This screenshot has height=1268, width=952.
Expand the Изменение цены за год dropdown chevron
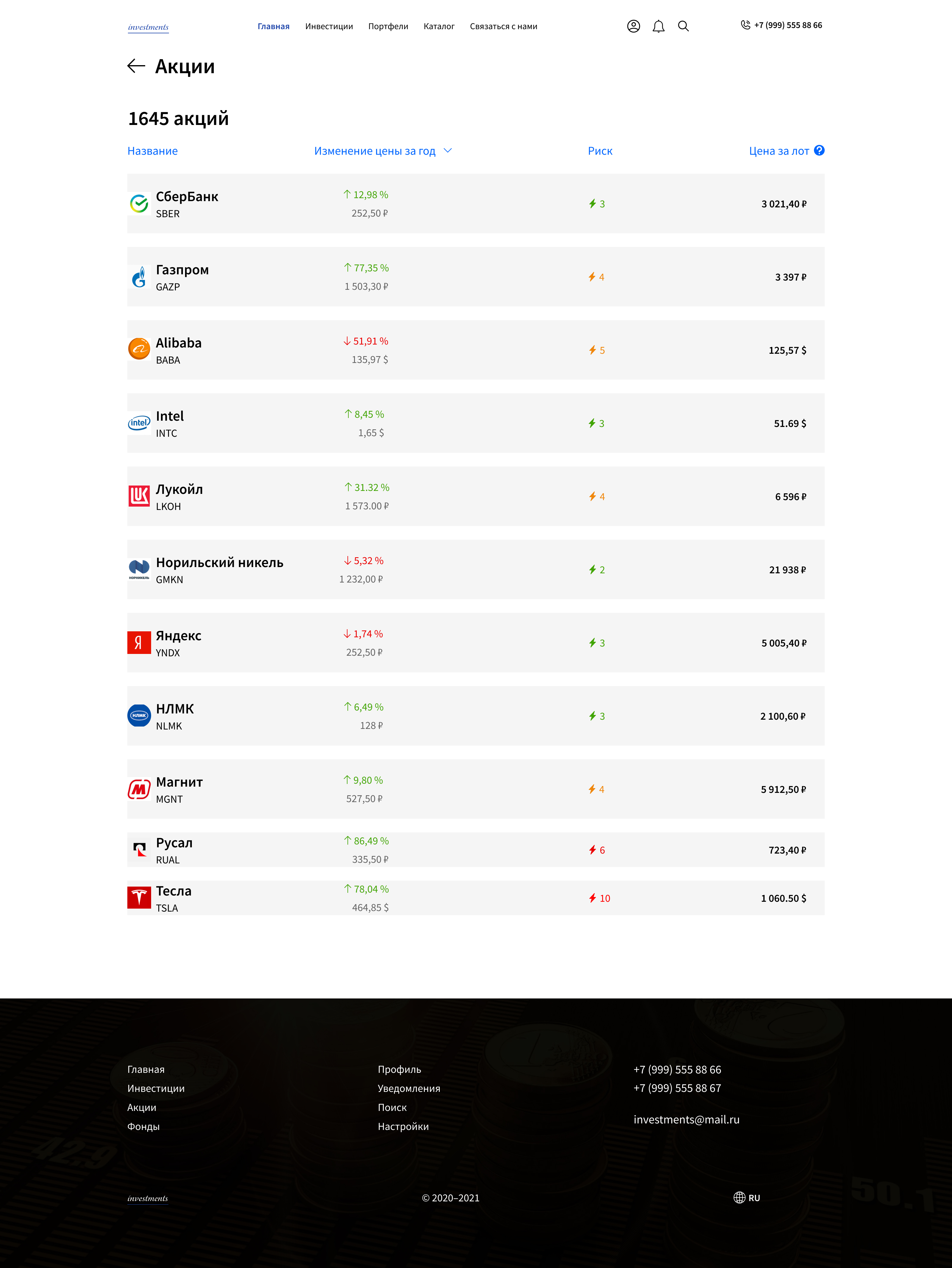[448, 151]
